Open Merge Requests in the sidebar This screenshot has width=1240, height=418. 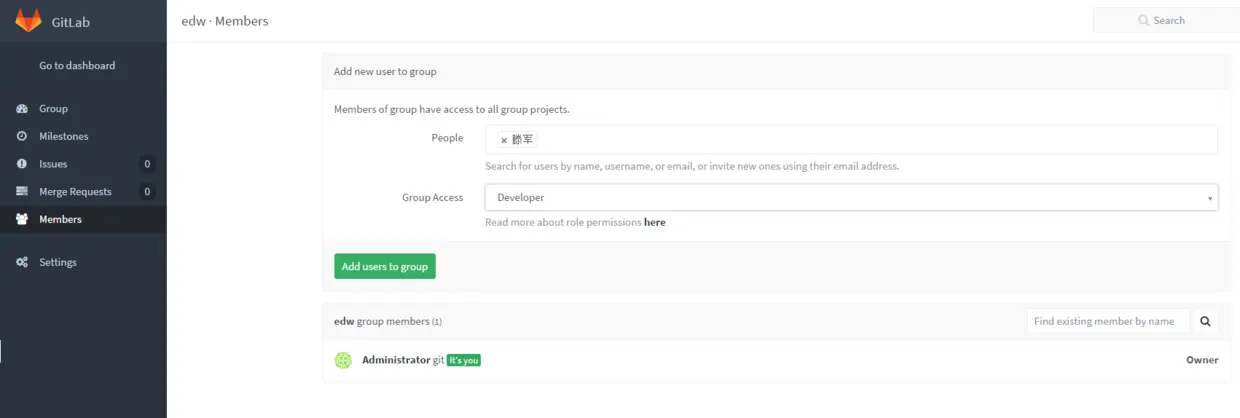75,192
